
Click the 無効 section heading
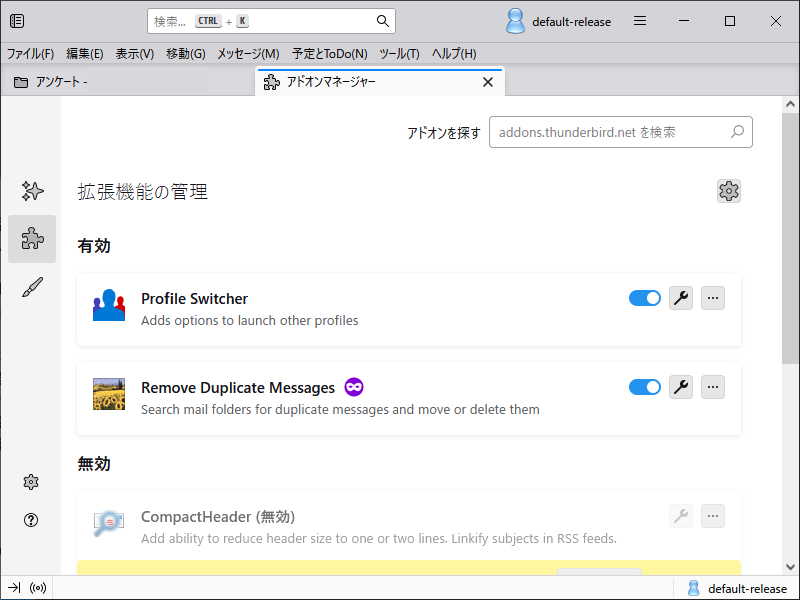tap(94, 464)
